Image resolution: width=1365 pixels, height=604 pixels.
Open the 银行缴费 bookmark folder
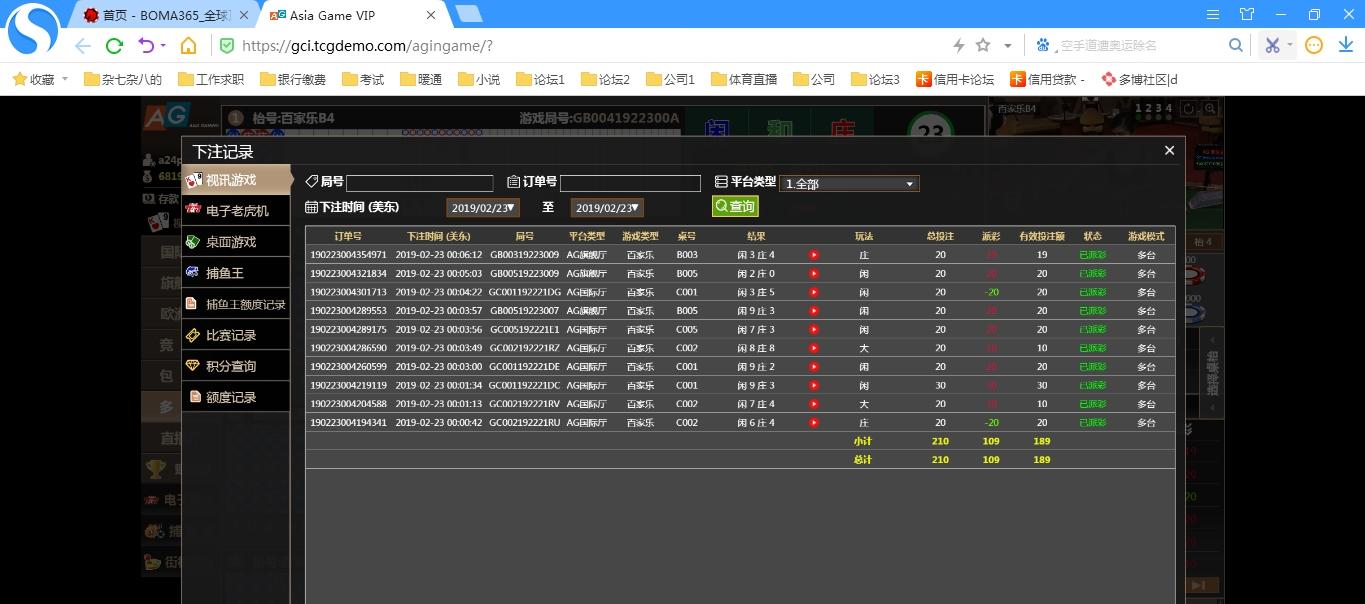click(x=293, y=79)
